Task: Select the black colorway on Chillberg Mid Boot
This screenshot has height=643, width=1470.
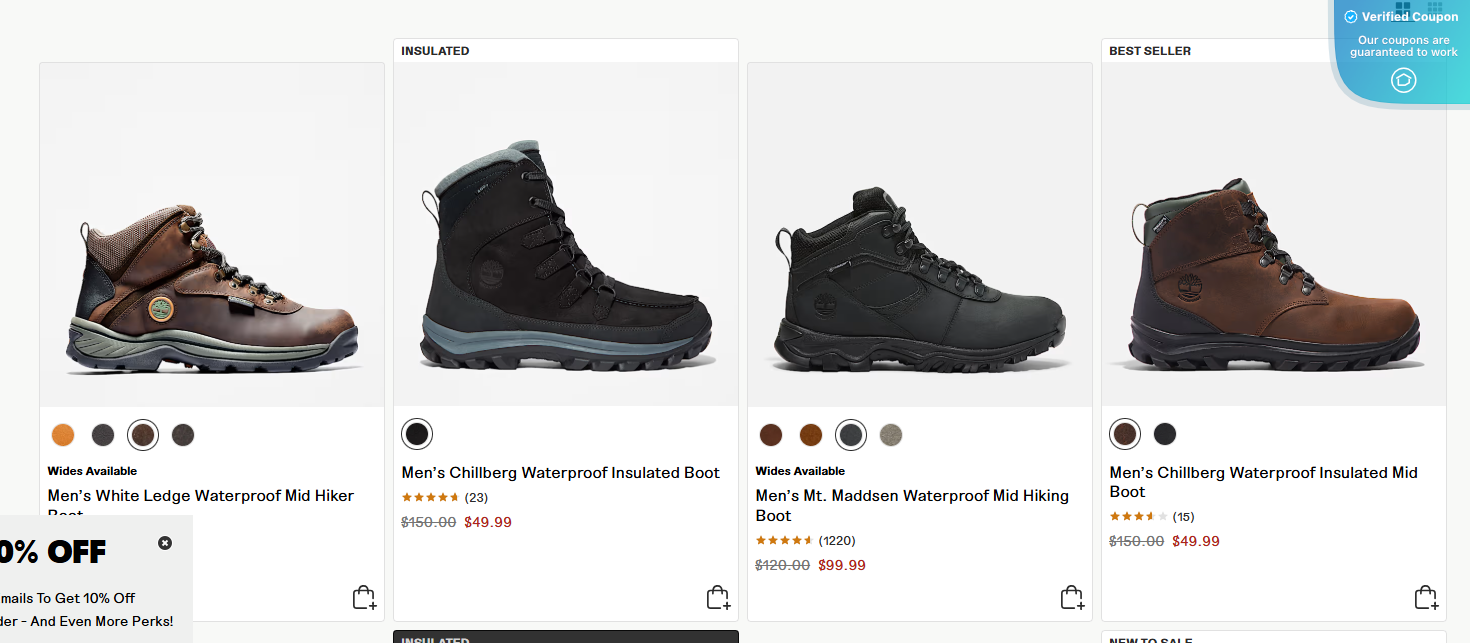Action: pyautogui.click(x=1164, y=434)
